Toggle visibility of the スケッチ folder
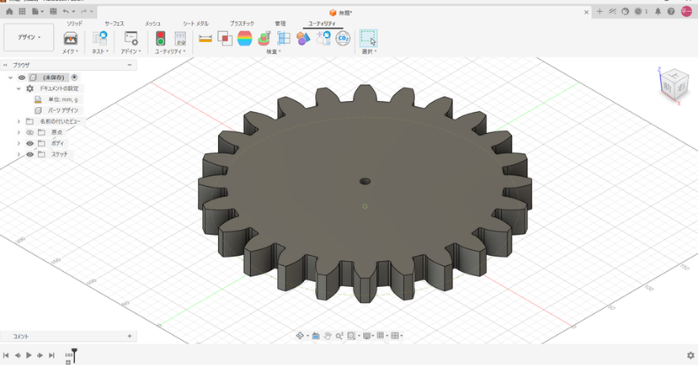The width and height of the screenshot is (698, 365). (30, 154)
